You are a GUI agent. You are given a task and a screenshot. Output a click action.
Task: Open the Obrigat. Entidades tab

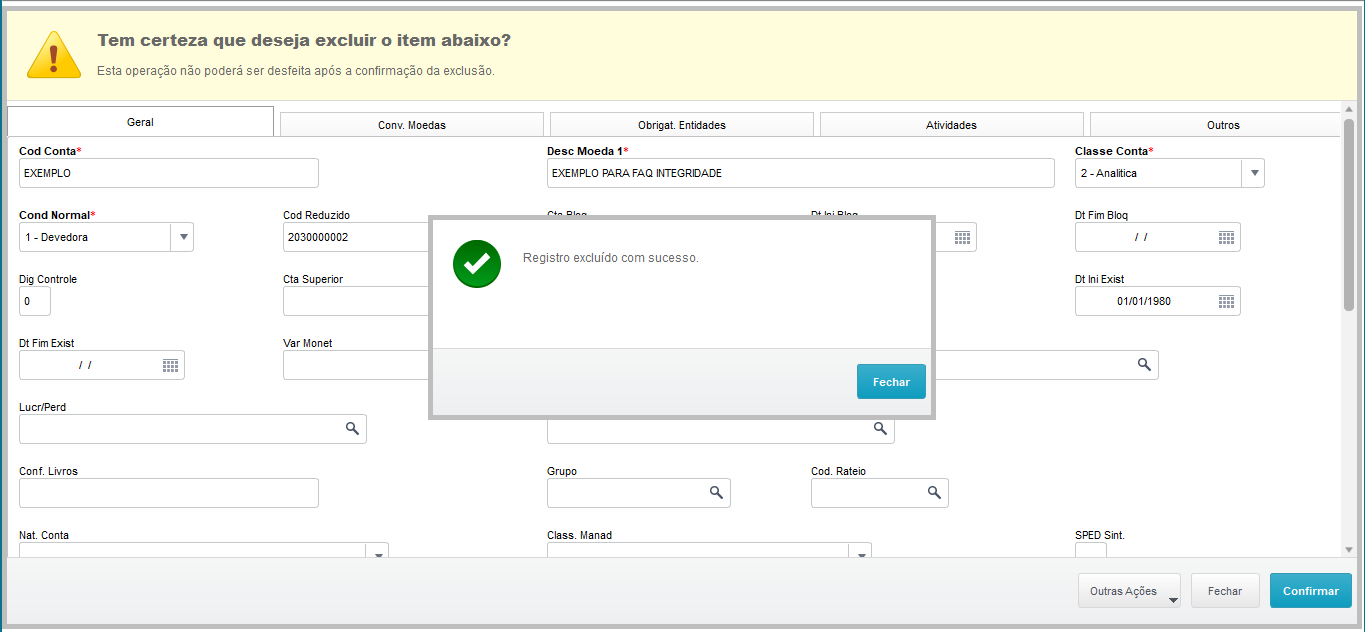click(681, 125)
